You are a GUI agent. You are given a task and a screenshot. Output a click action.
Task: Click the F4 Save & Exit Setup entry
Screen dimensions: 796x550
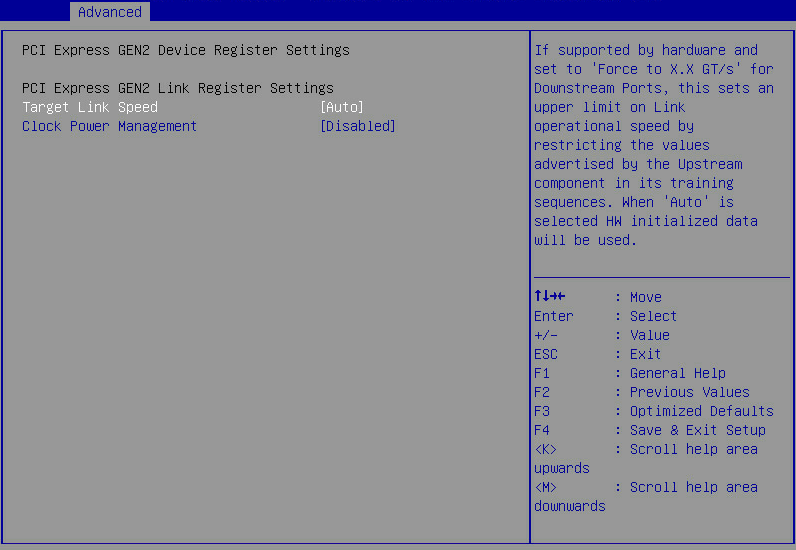pos(650,430)
